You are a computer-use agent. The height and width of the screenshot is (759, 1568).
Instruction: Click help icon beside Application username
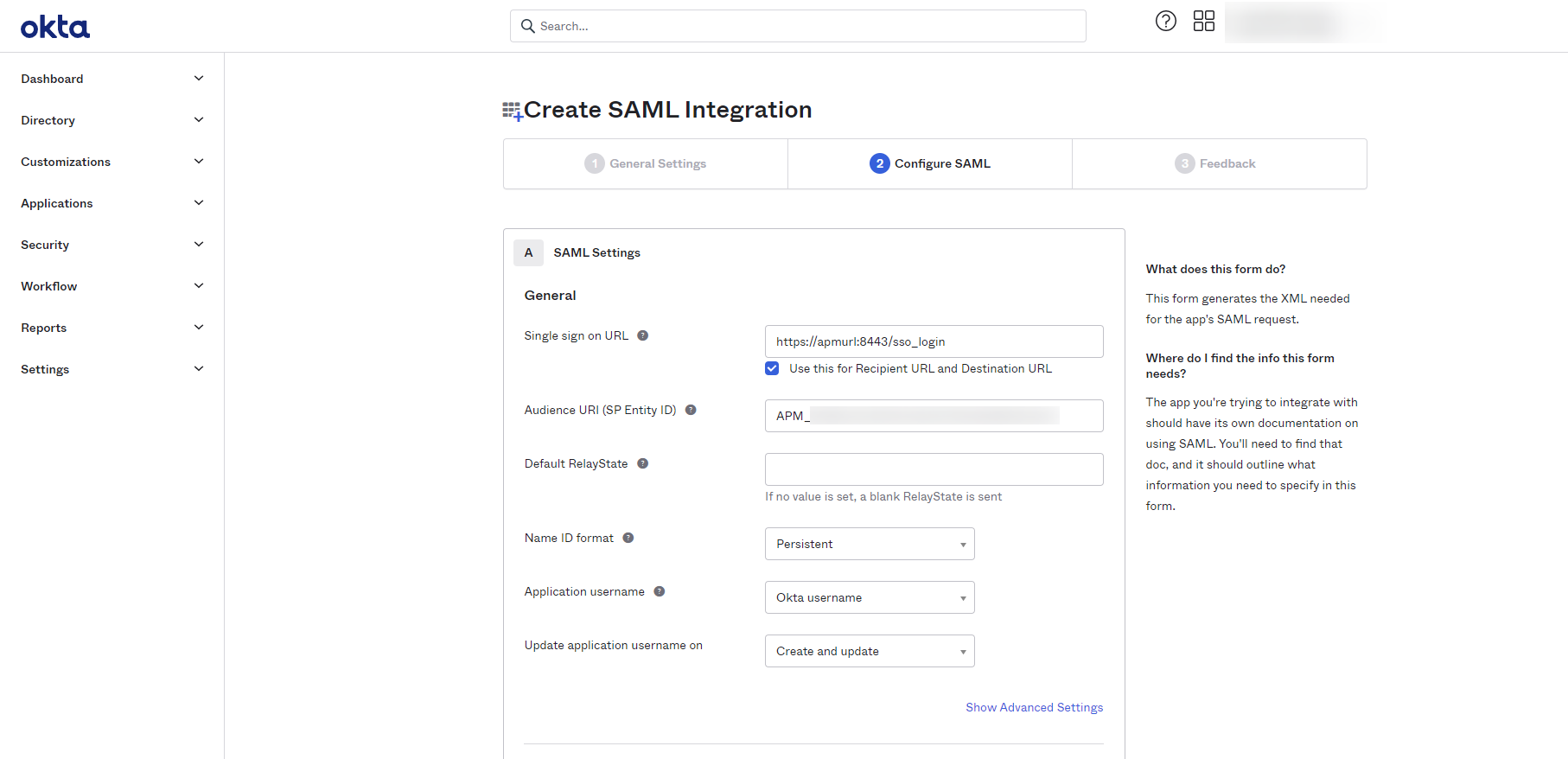659,592
